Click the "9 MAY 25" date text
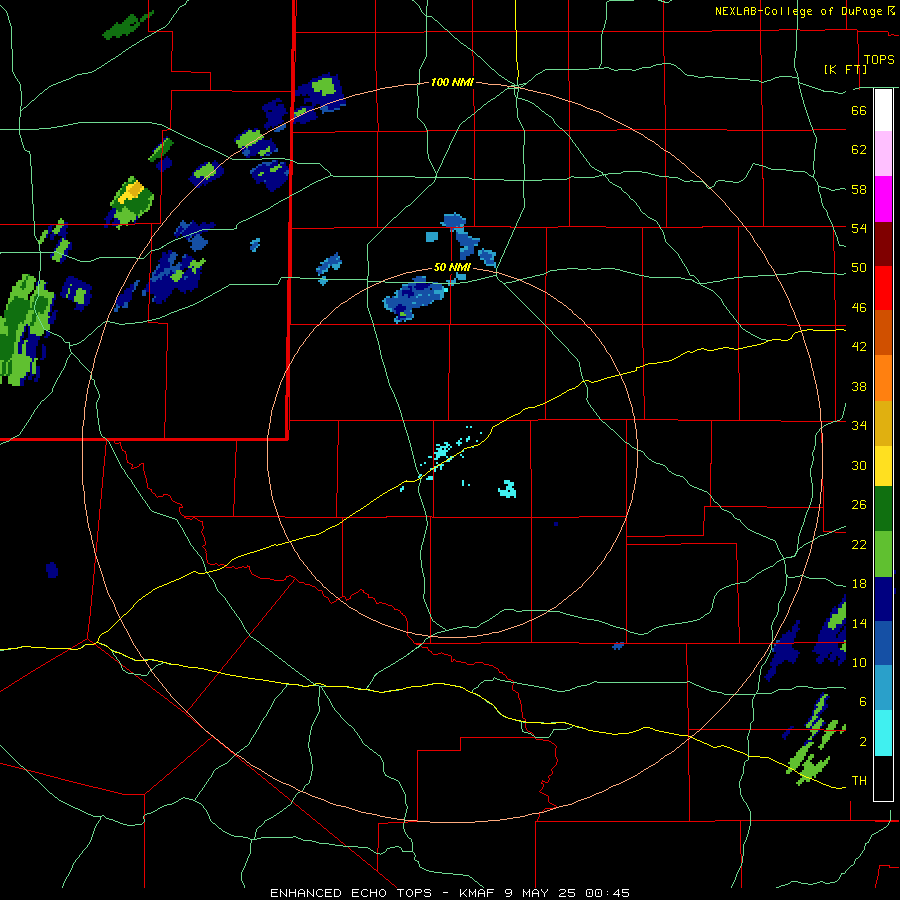 pyautogui.click(x=541, y=893)
